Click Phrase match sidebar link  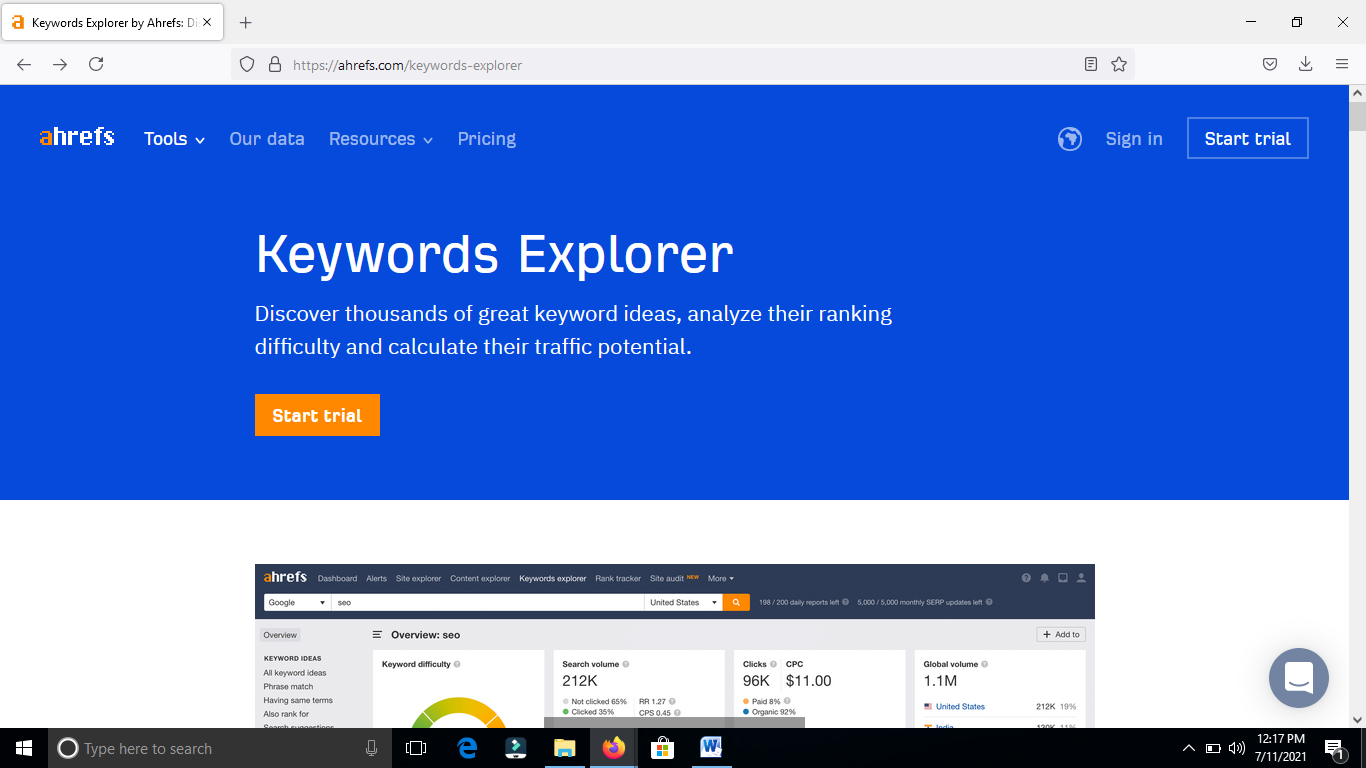point(288,687)
